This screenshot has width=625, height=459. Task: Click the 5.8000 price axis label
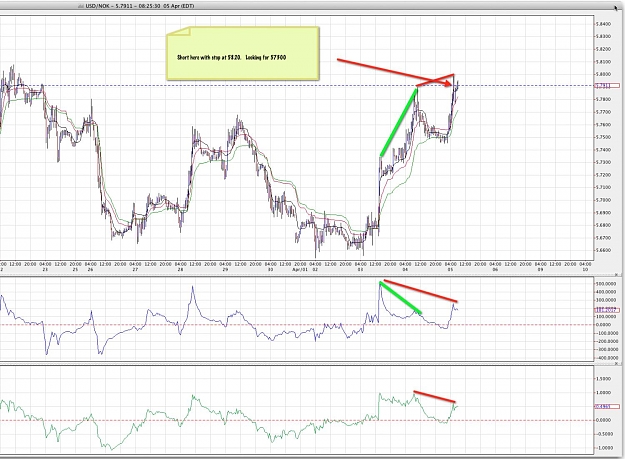(x=604, y=75)
